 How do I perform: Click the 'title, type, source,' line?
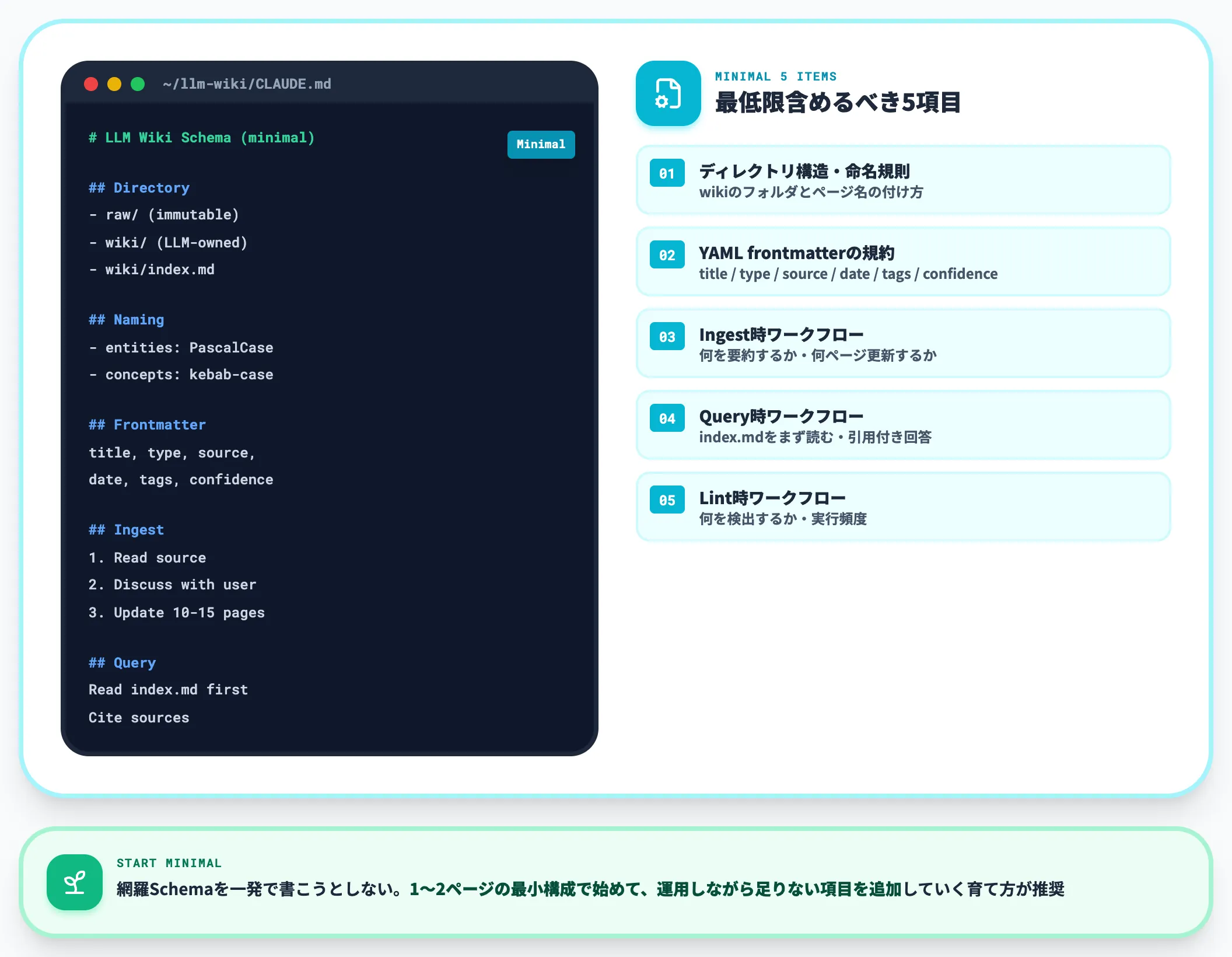pos(172,453)
